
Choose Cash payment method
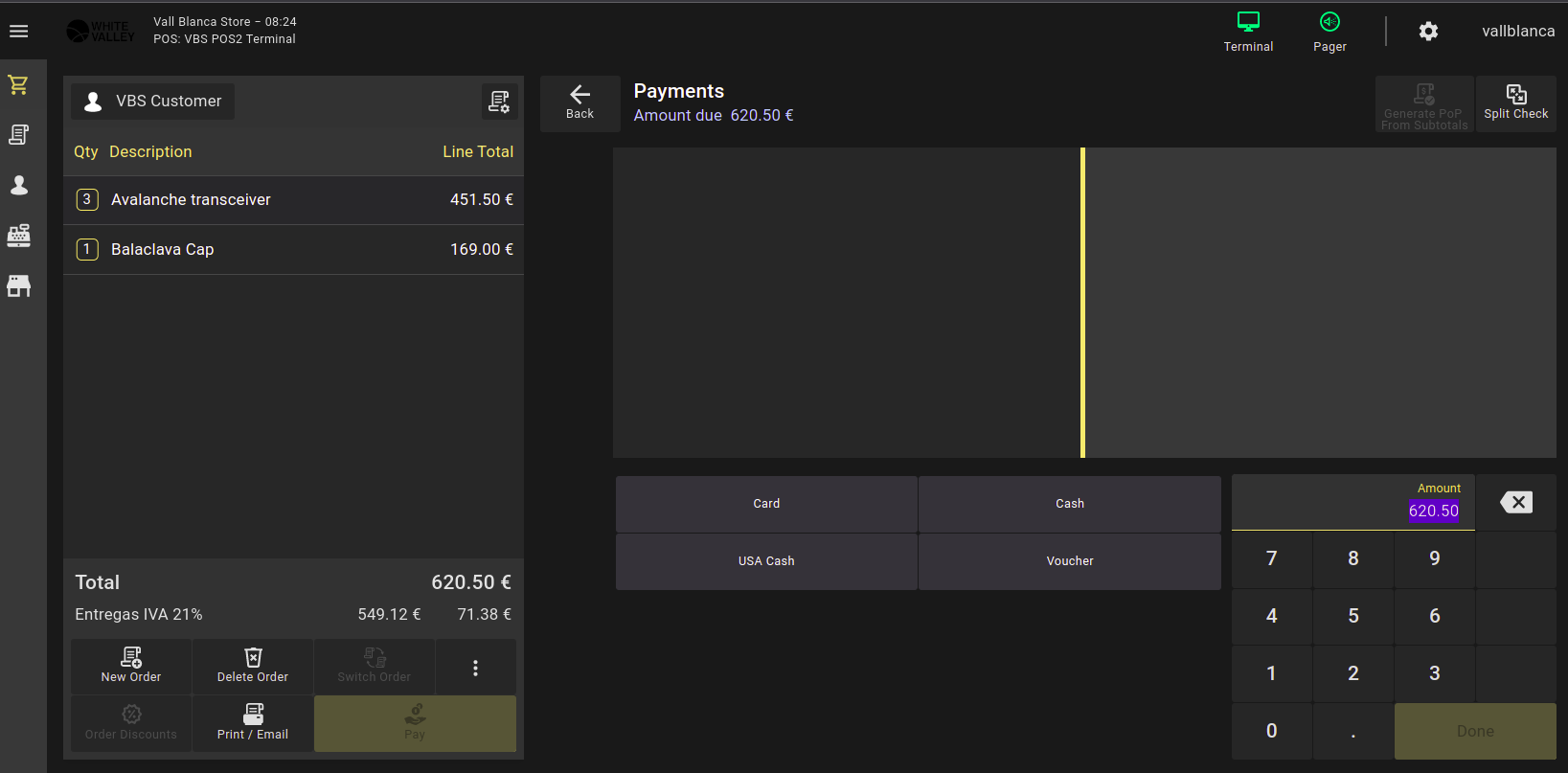(1069, 504)
